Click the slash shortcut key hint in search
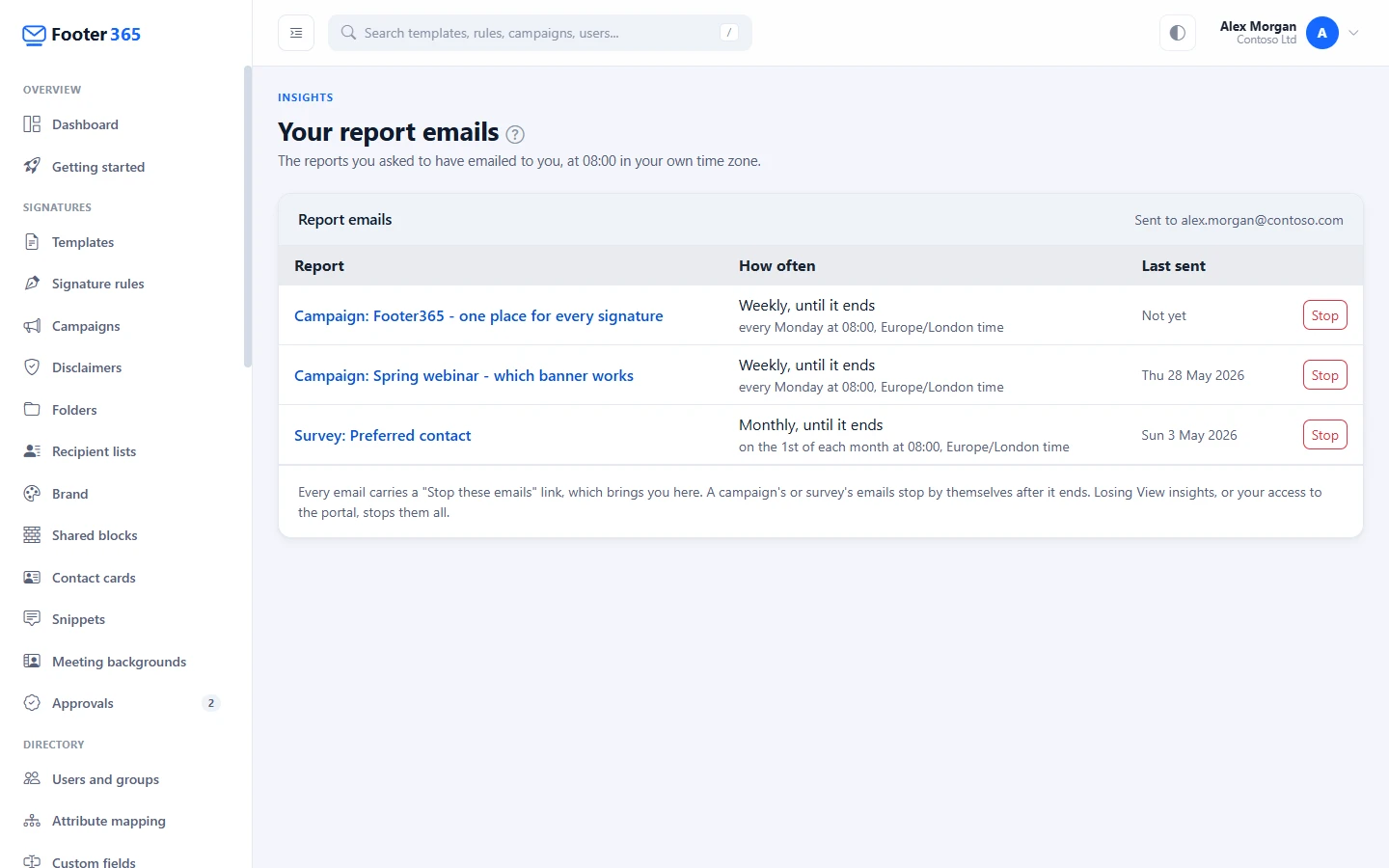The width and height of the screenshot is (1389, 868). click(x=729, y=33)
